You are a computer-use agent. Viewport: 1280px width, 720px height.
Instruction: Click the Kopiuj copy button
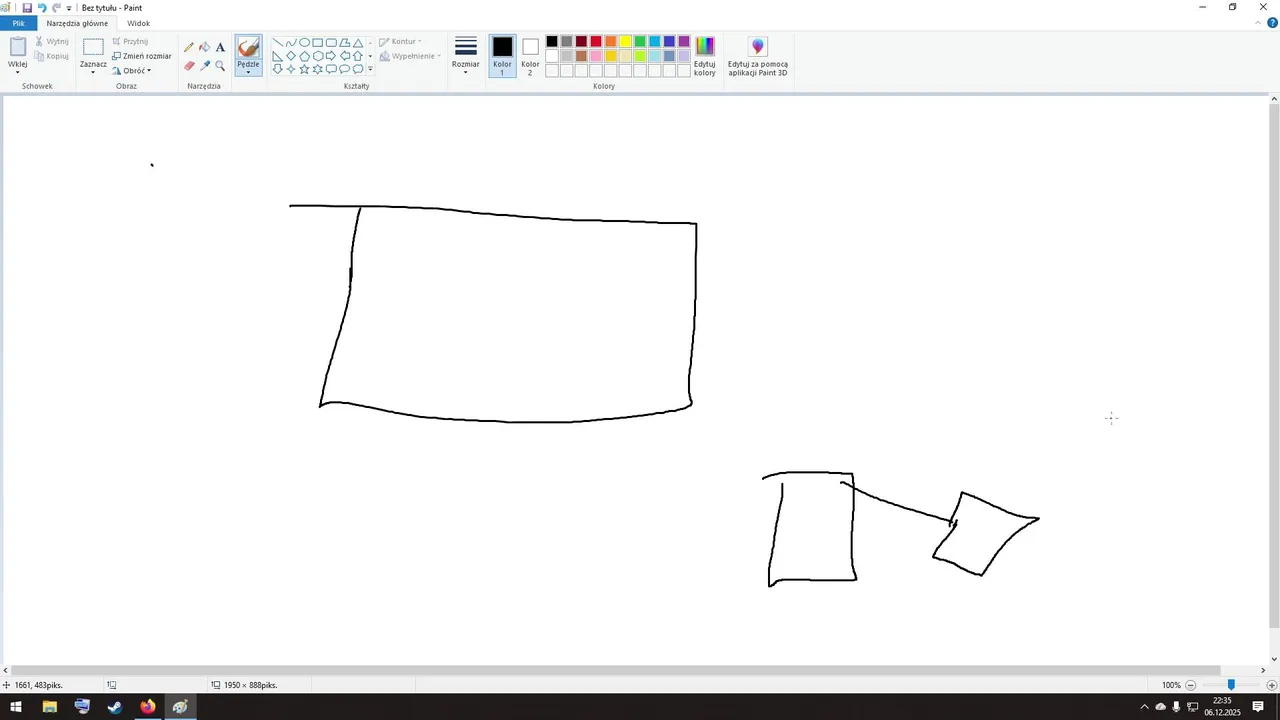(52, 56)
